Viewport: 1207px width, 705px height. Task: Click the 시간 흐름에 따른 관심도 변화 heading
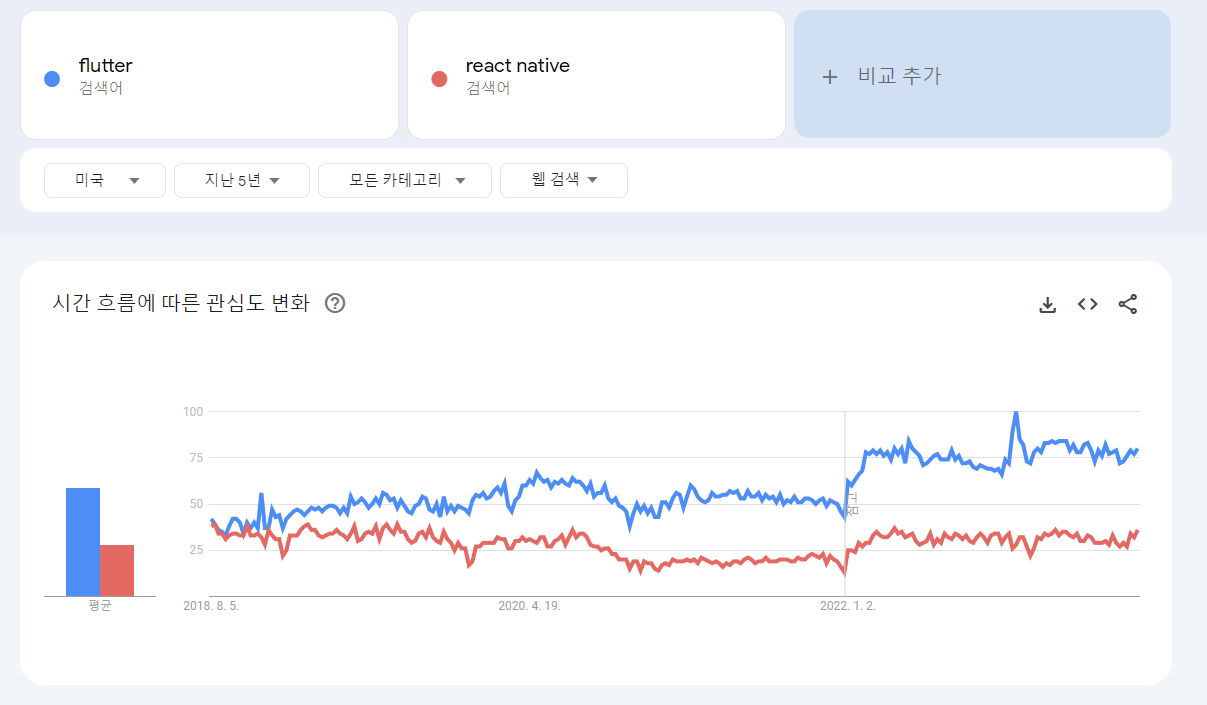(181, 303)
